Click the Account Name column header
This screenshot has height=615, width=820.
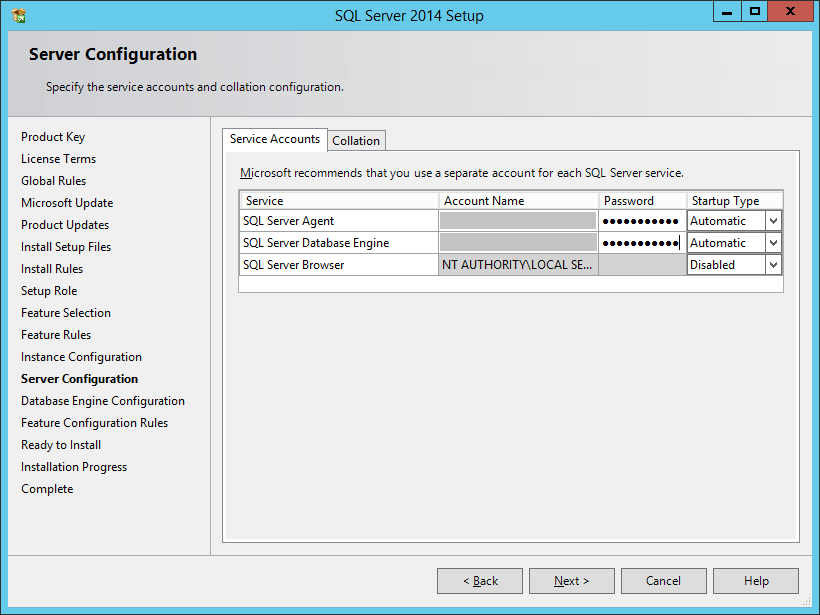(x=518, y=201)
